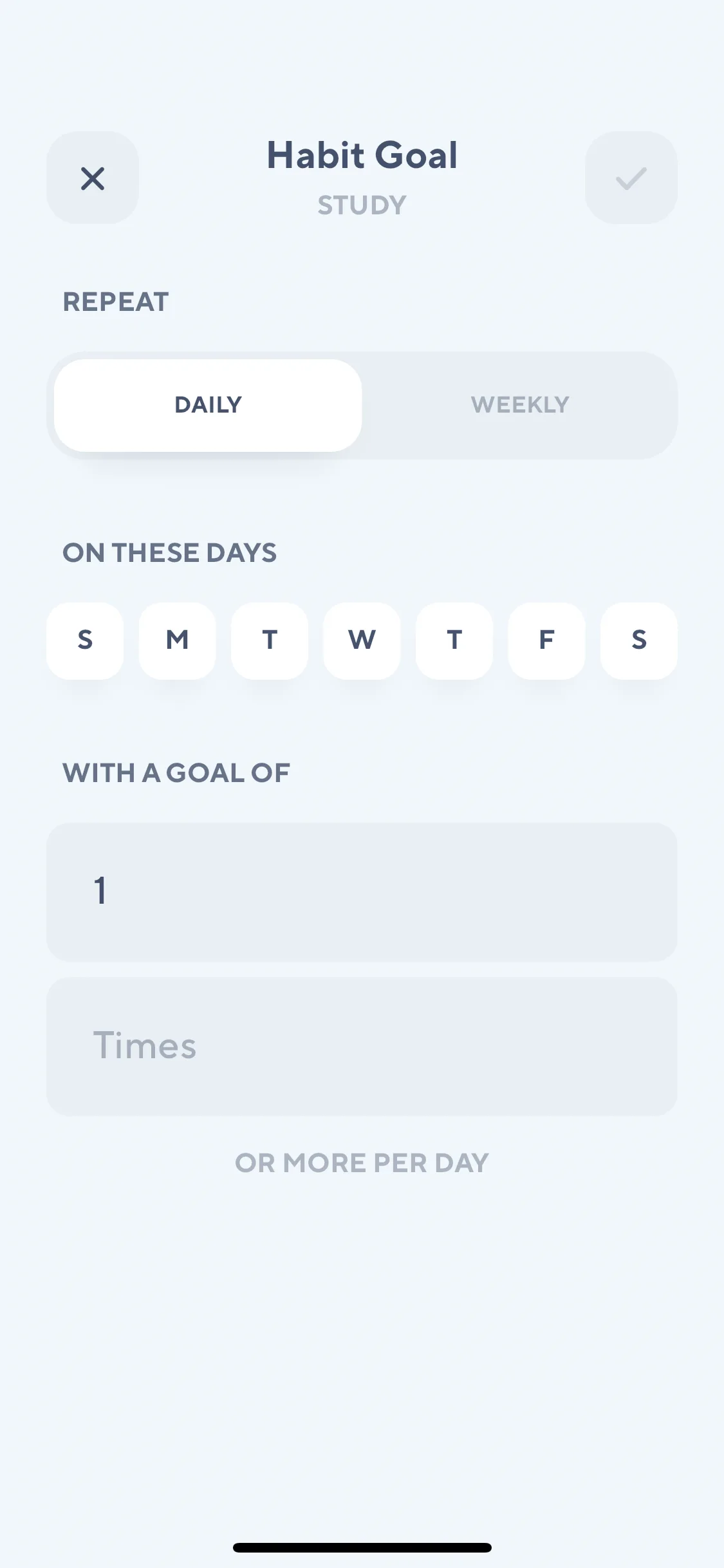Close the Habit Goal screen with X
The width and height of the screenshot is (724, 1568).
(x=93, y=178)
